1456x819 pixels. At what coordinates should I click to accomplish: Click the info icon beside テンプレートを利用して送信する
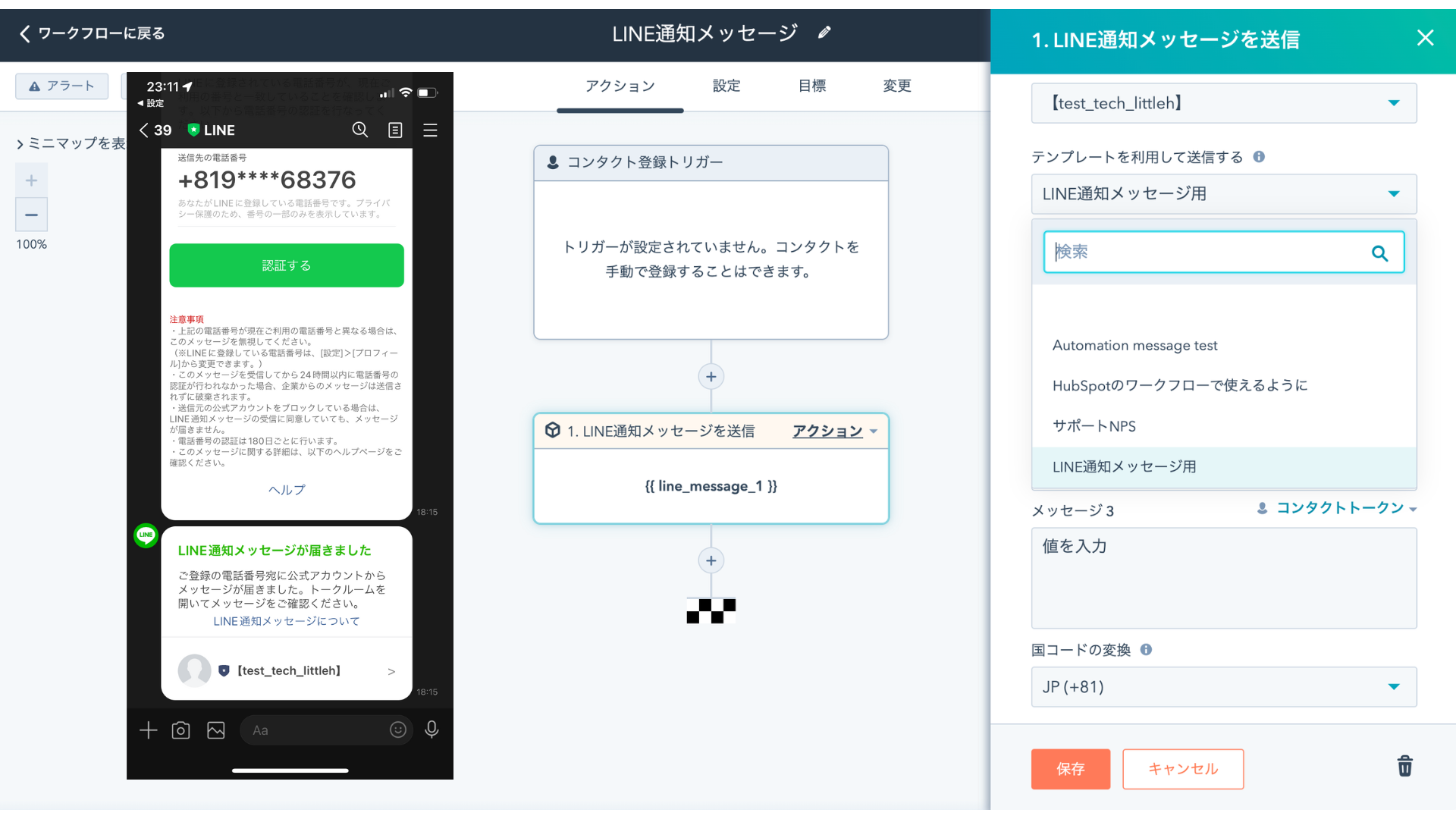point(1259,157)
